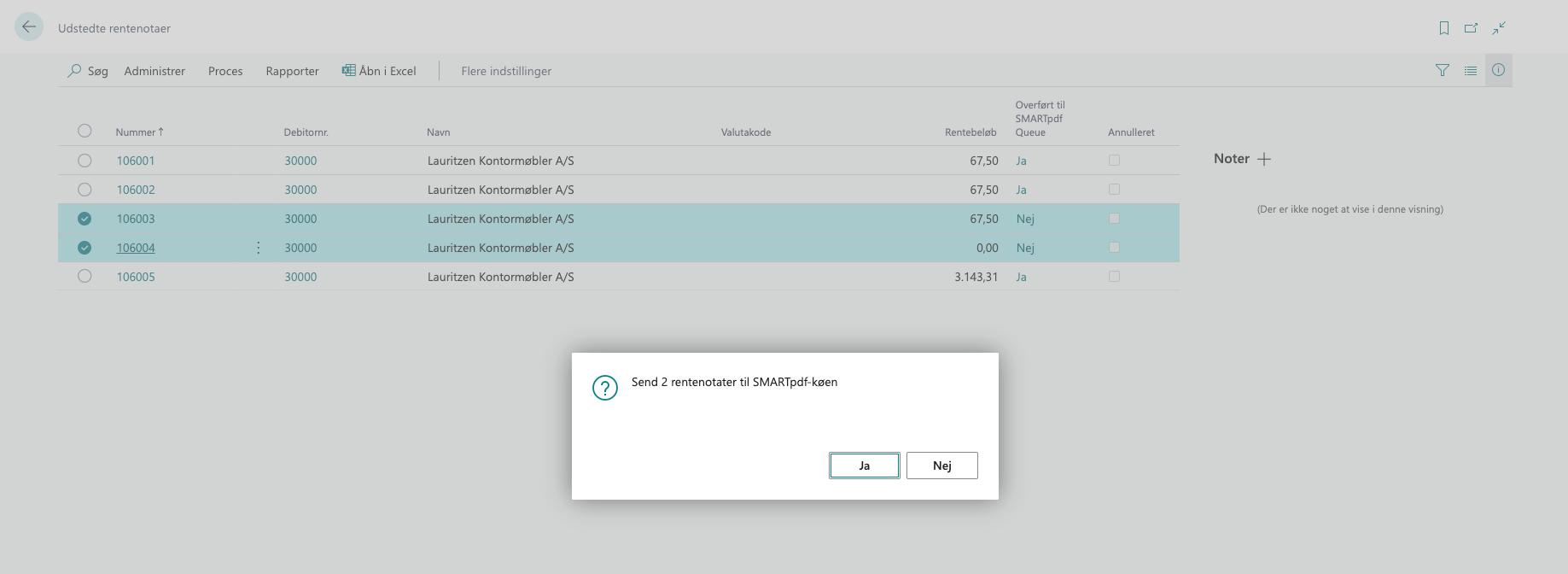Click the collapse page icon
Viewport: 1568px width, 574px height.
pyautogui.click(x=1498, y=28)
